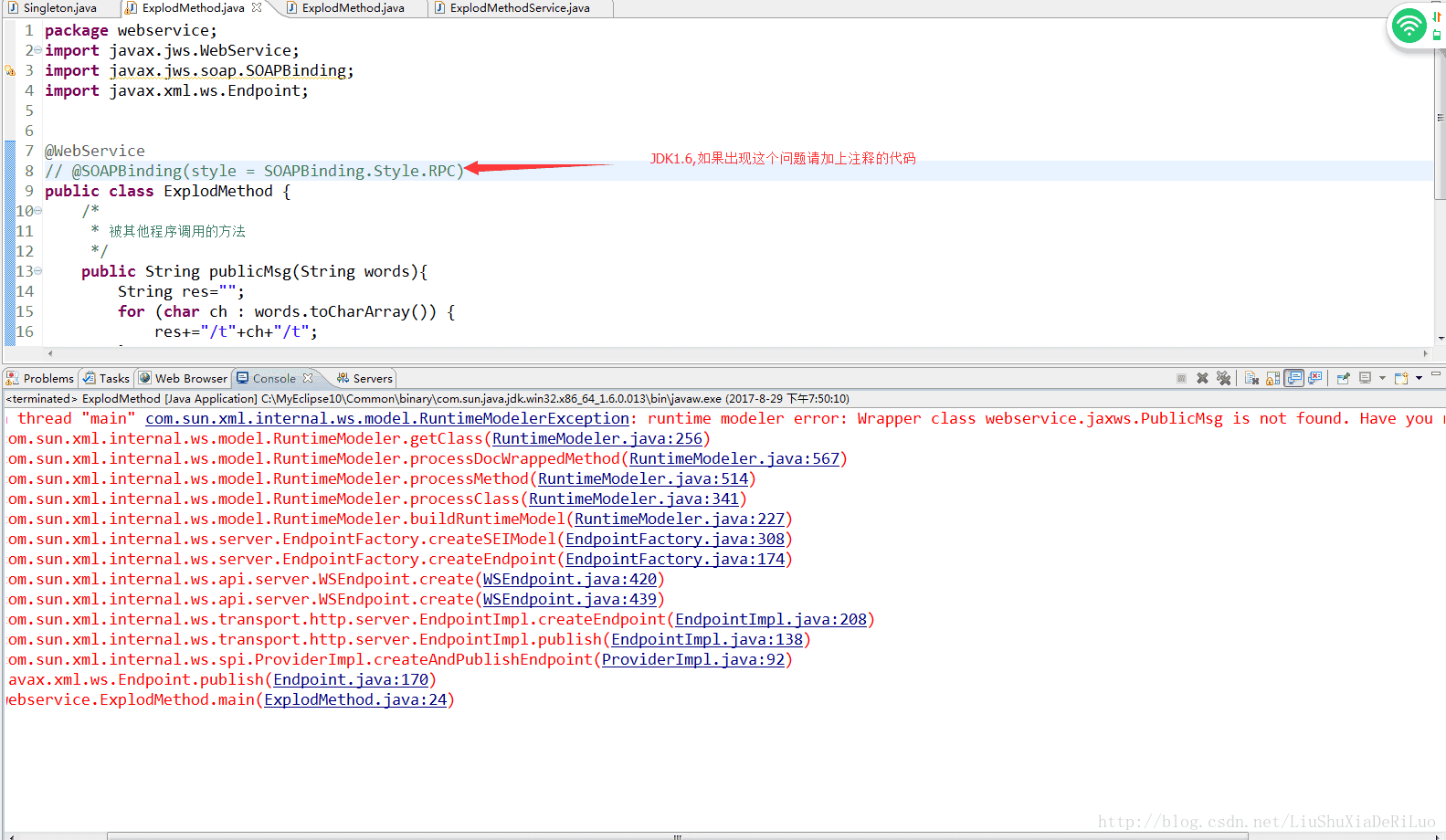The height and width of the screenshot is (840, 1446).
Task: Jump to ExplodMethod.java:24 in main
Action: pyautogui.click(x=355, y=699)
